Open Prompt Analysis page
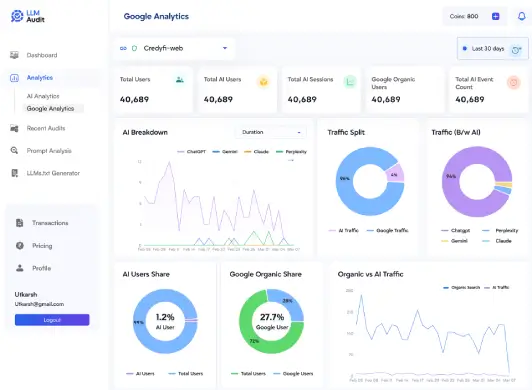This screenshot has width=532, height=390. coord(49,151)
